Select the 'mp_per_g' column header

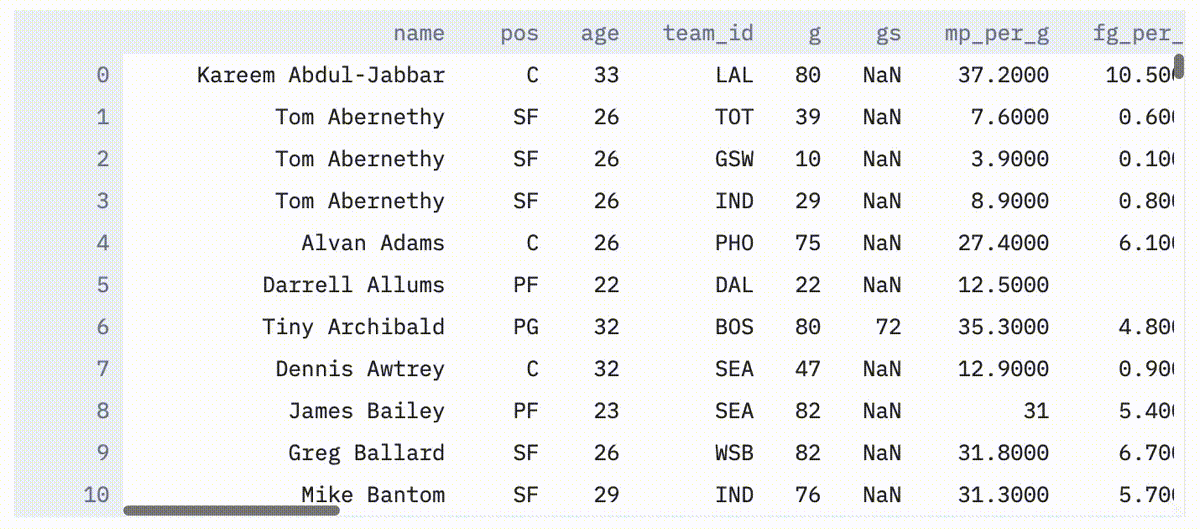pos(997,33)
